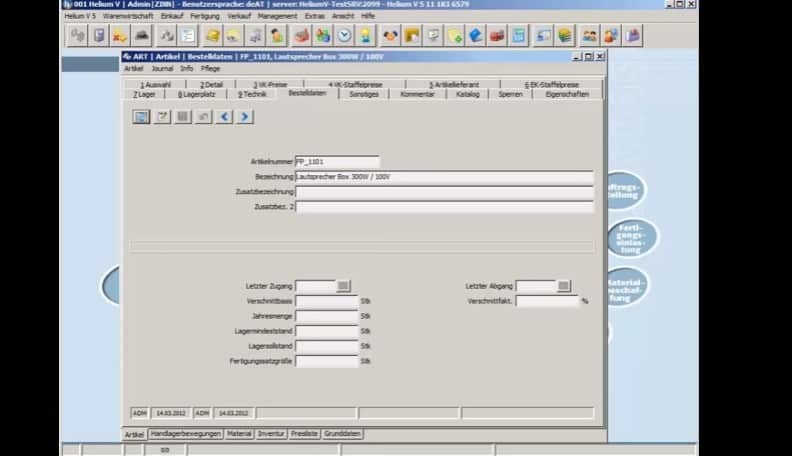Click the save disk icon in panel toolbar
The width and height of the screenshot is (792, 456).
tap(182, 117)
